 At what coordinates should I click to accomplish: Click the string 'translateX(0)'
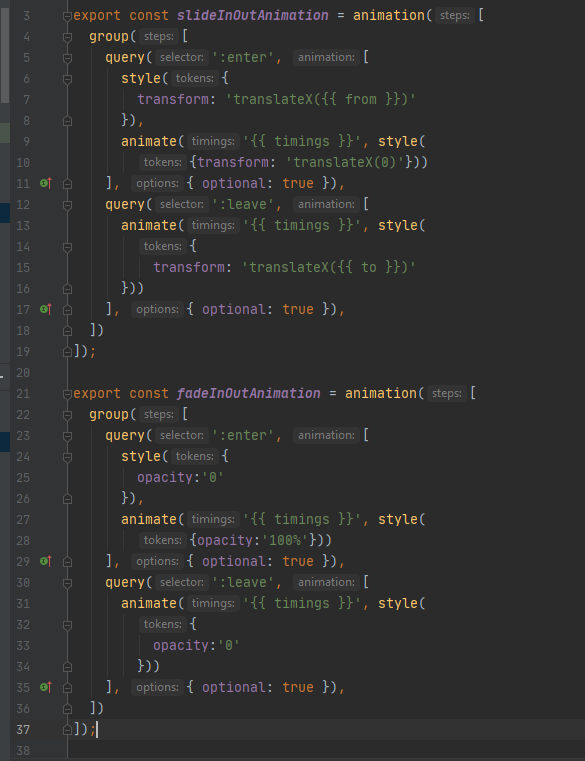(345, 162)
